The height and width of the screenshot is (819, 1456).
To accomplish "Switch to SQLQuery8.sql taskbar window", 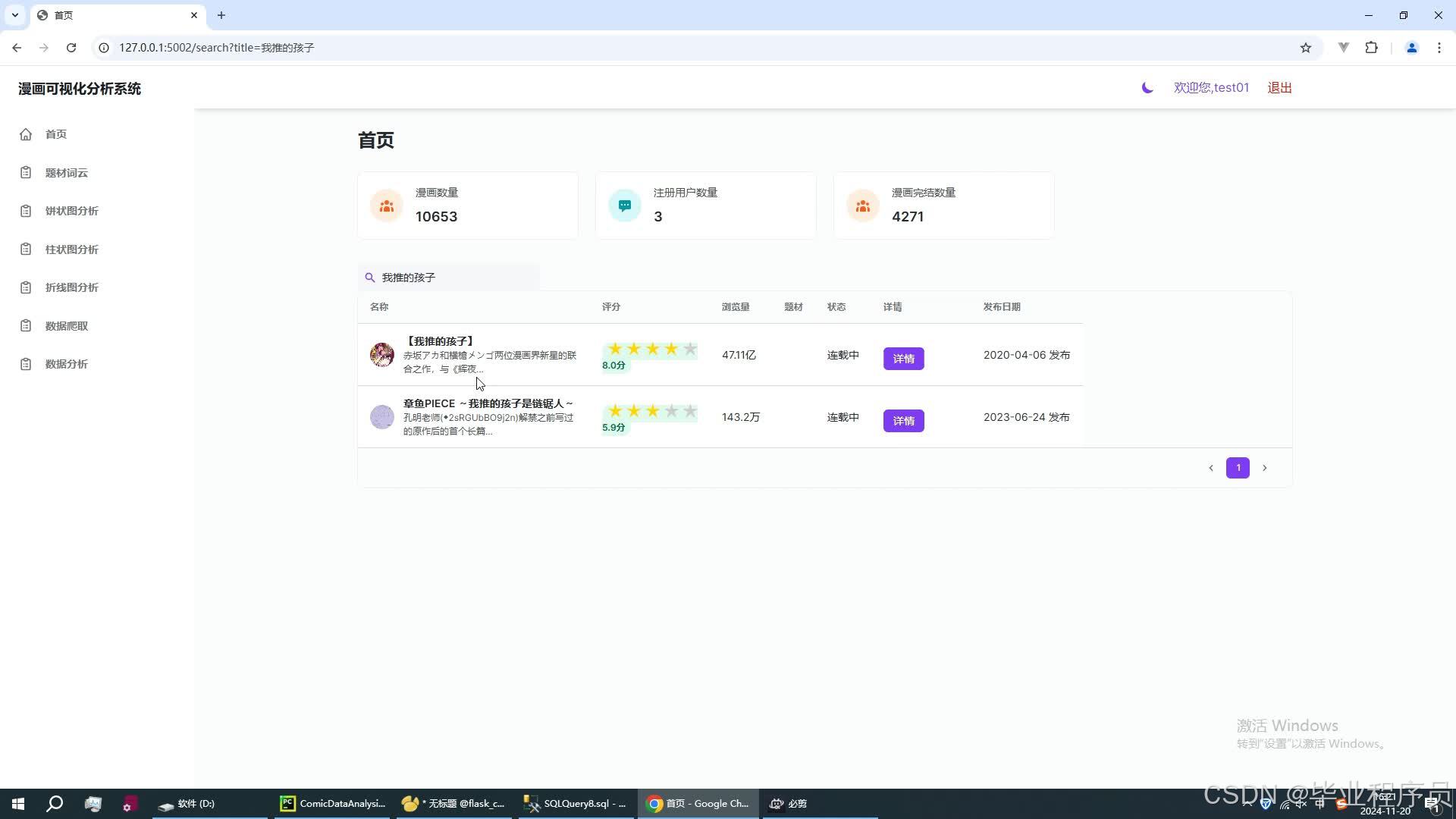I will pyautogui.click(x=576, y=804).
